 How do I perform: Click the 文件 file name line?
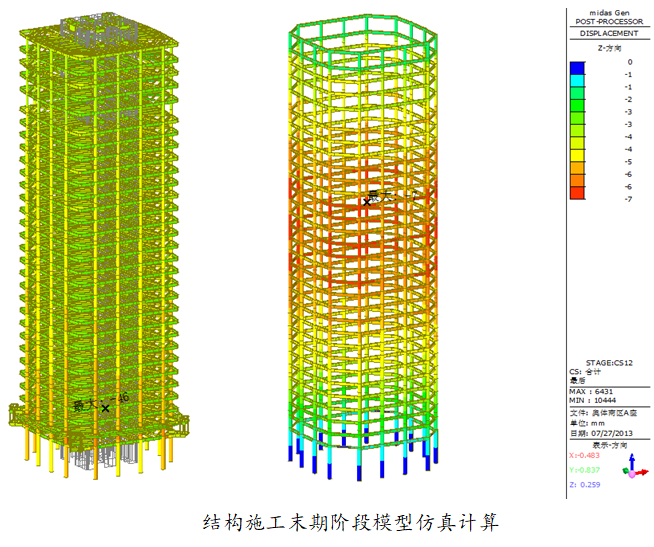(x=604, y=413)
